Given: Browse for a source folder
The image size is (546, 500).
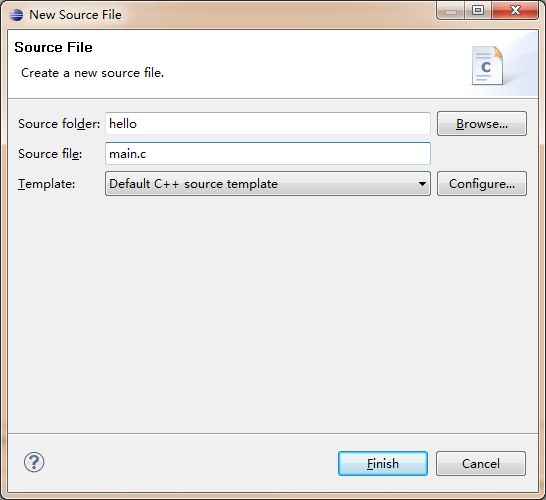Looking at the screenshot, I should (482, 124).
